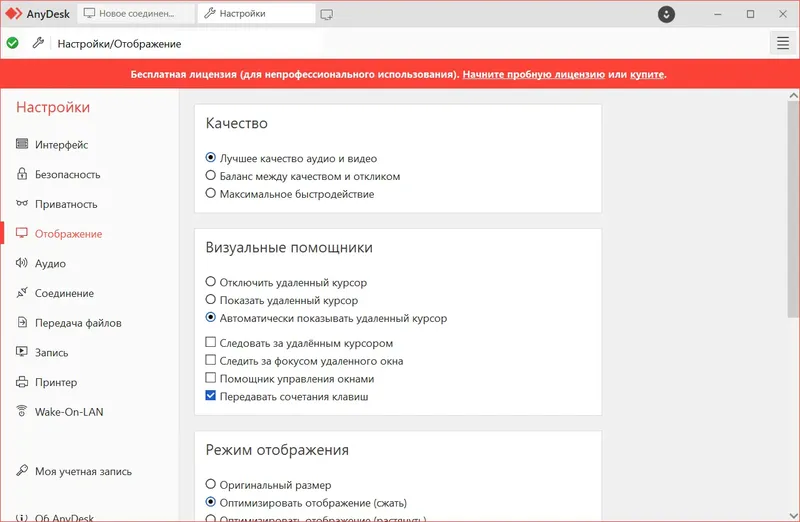800x522 pixels.
Task: Click Начните пробную лицензию link
Action: click(533, 74)
